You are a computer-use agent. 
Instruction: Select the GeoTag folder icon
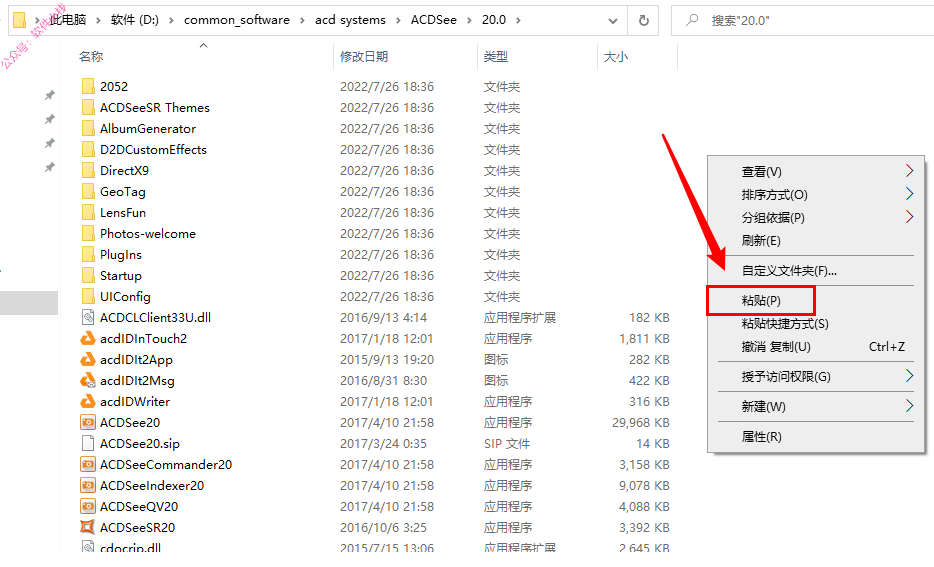[88, 191]
